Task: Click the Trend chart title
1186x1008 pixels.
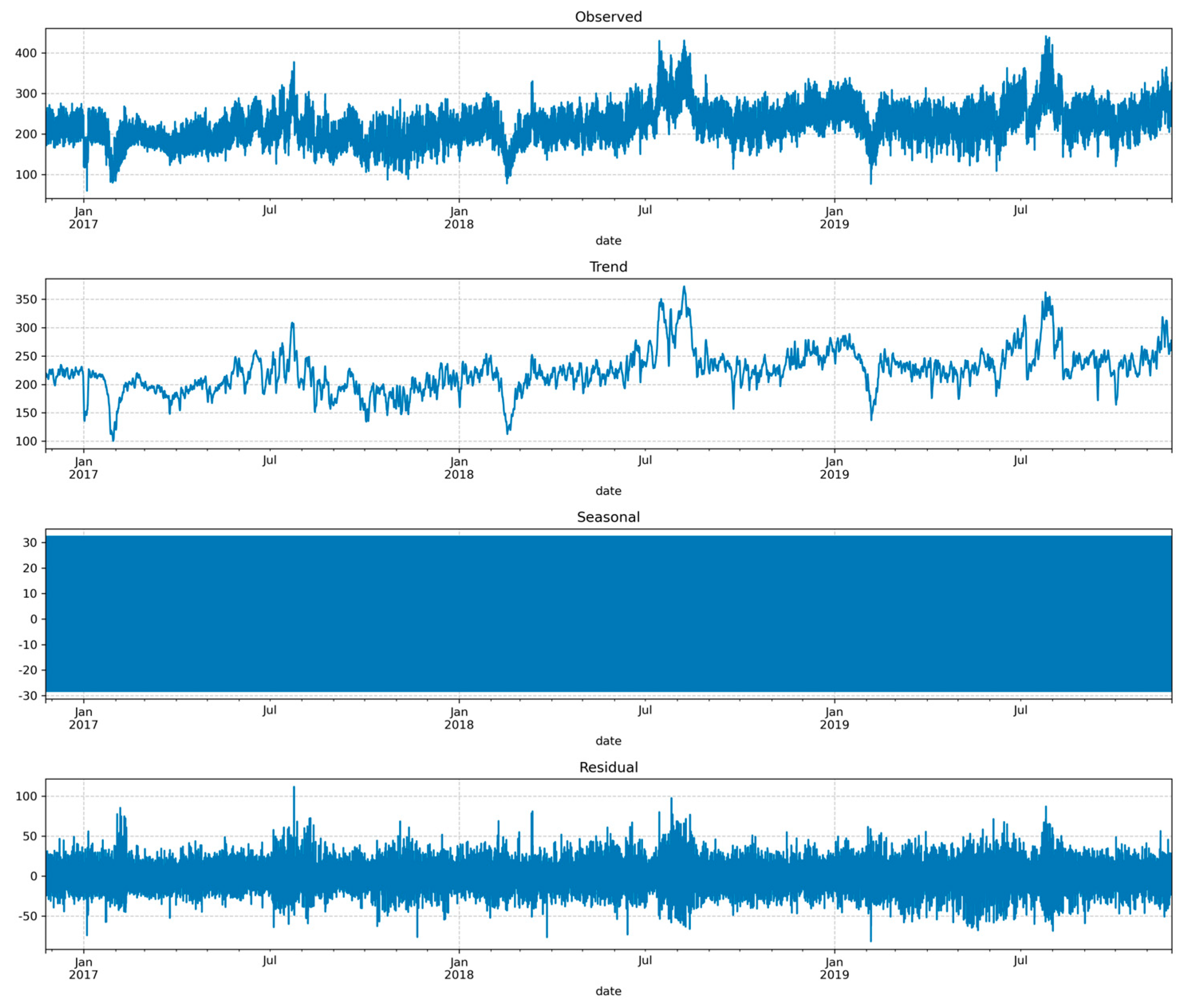Action: (608, 267)
